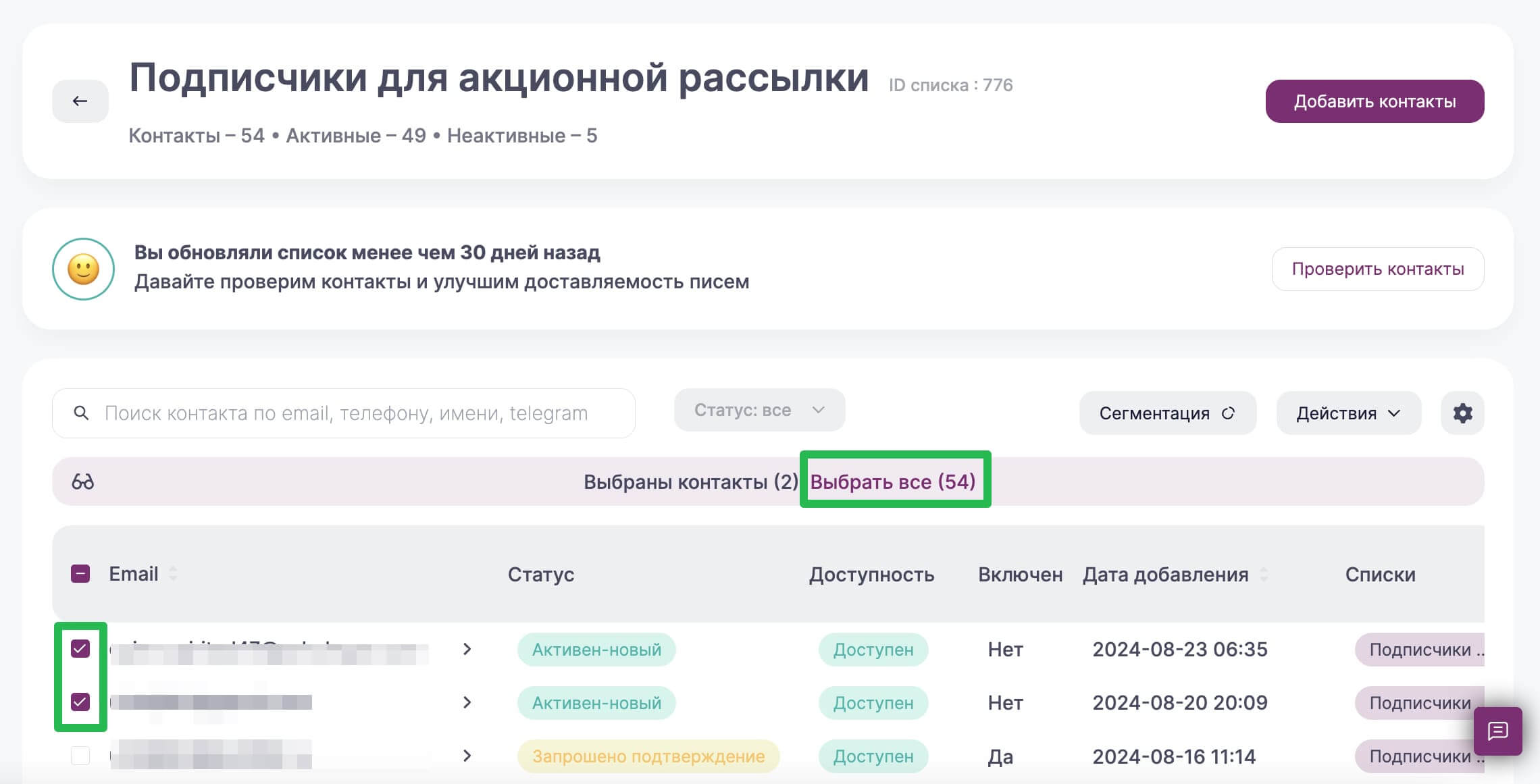Click Выбраны контакты (2) text
This screenshot has height=784, width=1540.
[x=691, y=481]
